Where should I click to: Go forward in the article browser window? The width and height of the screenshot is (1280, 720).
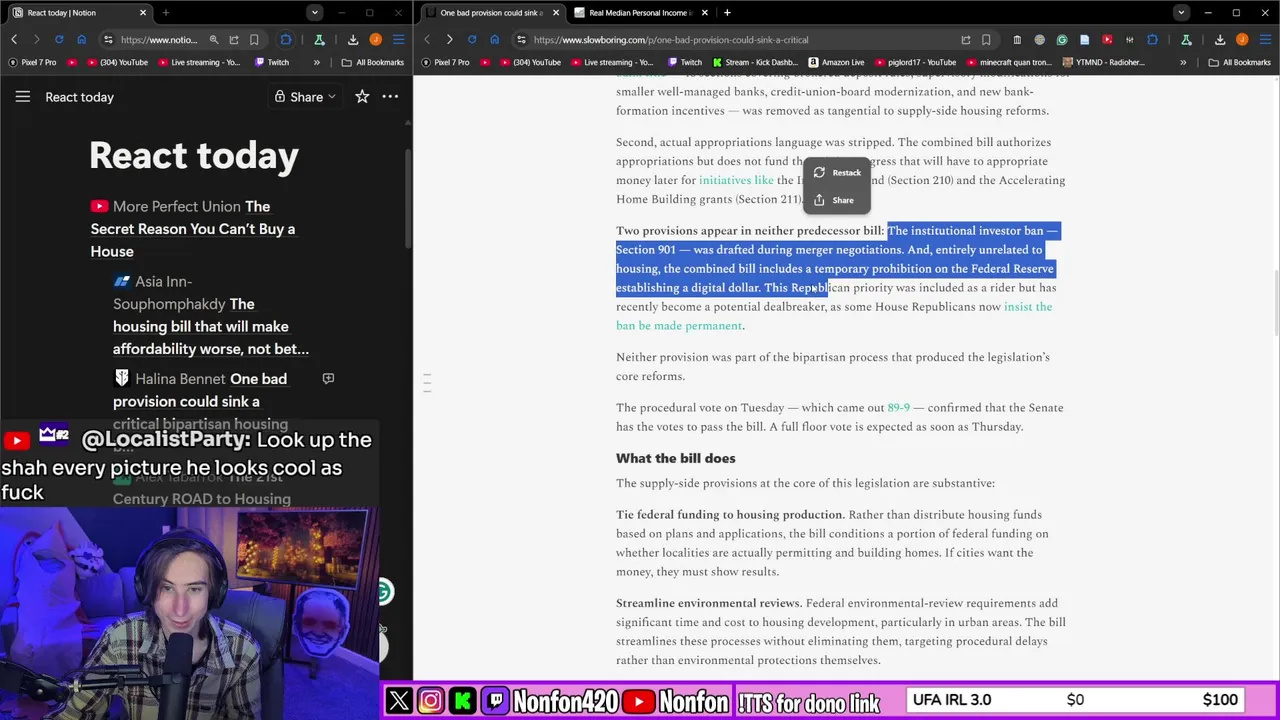coord(449,40)
